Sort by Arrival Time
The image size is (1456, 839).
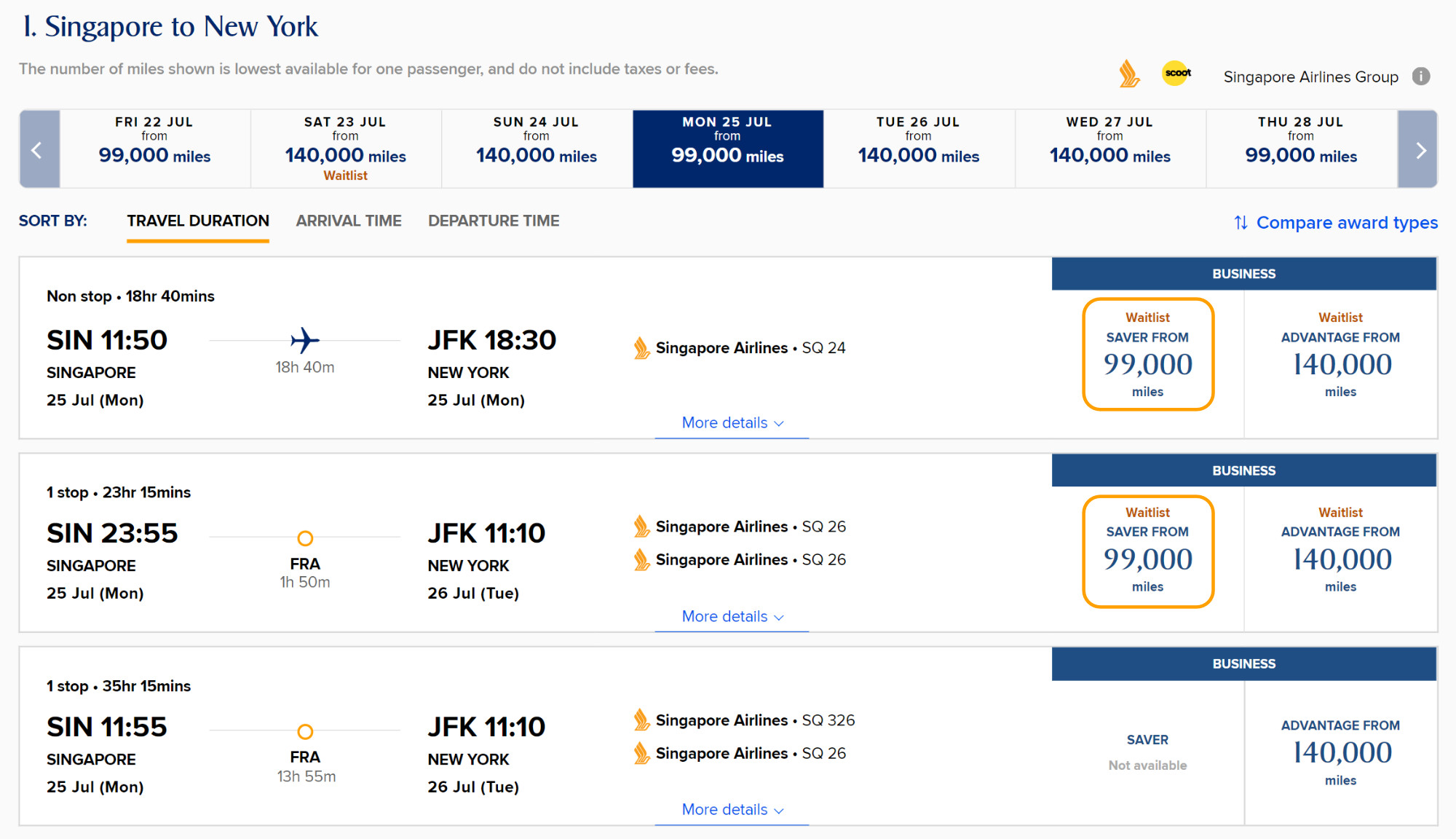click(x=349, y=221)
